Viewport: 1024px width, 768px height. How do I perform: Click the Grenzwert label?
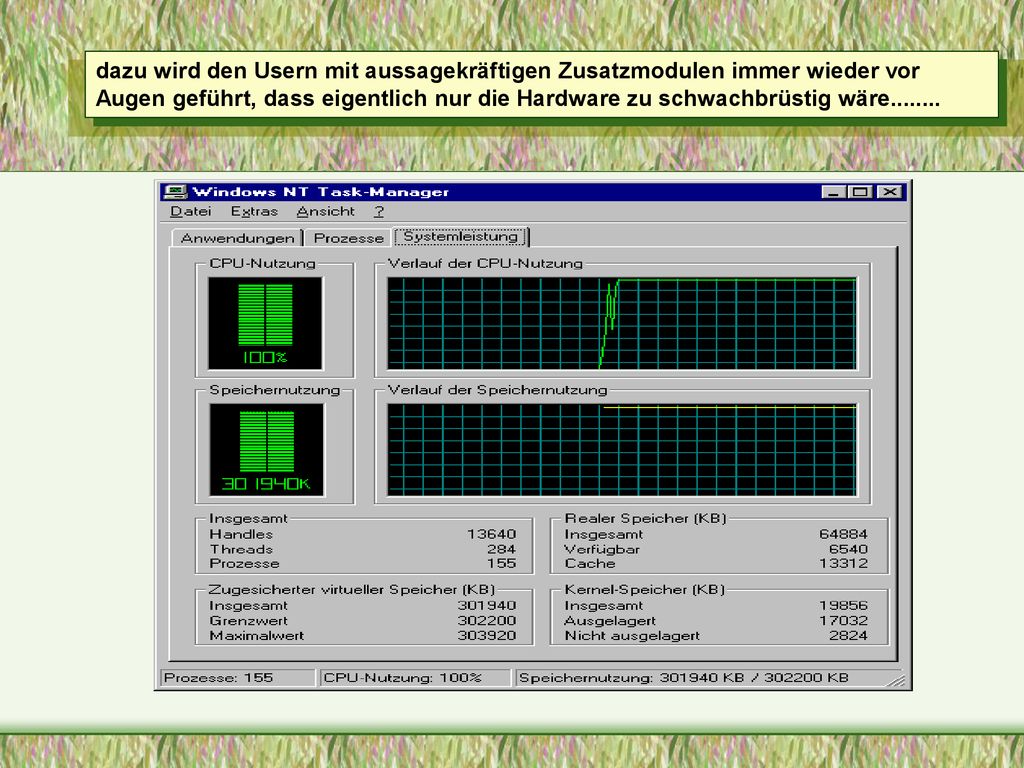[248, 620]
